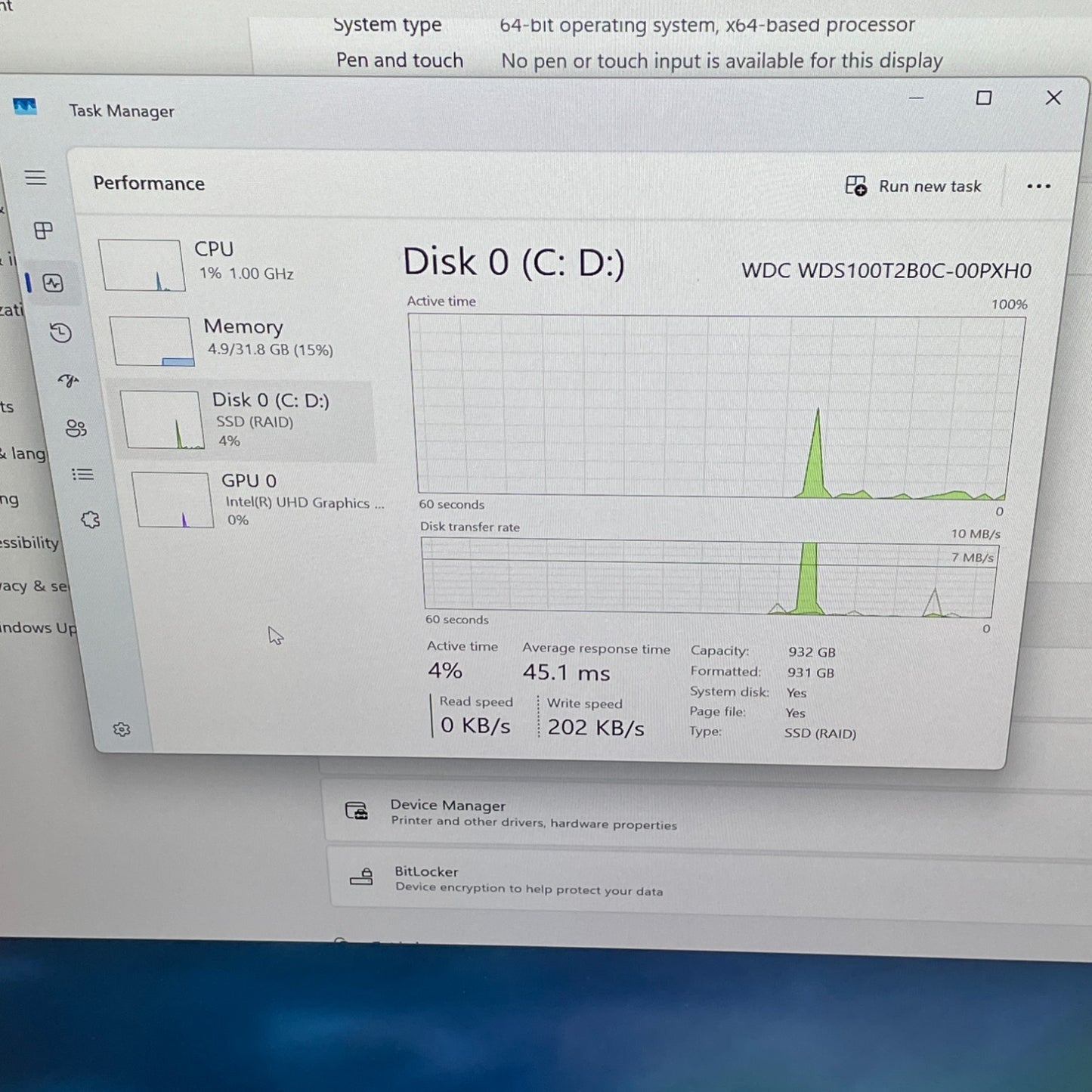Open the Startup apps icon
This screenshot has width=1092, height=1092.
click(69, 380)
